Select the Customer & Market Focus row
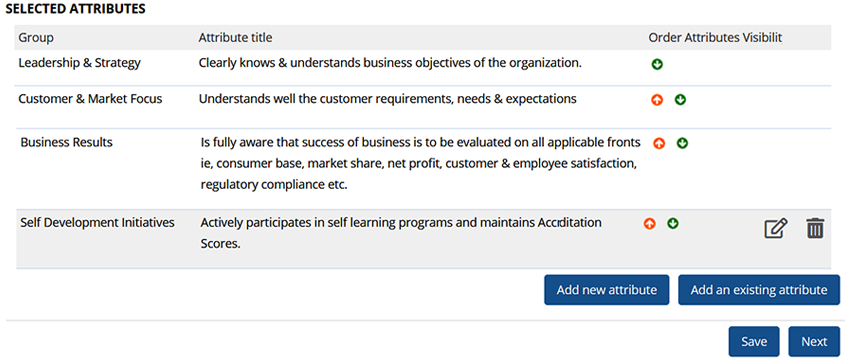 tap(422, 107)
